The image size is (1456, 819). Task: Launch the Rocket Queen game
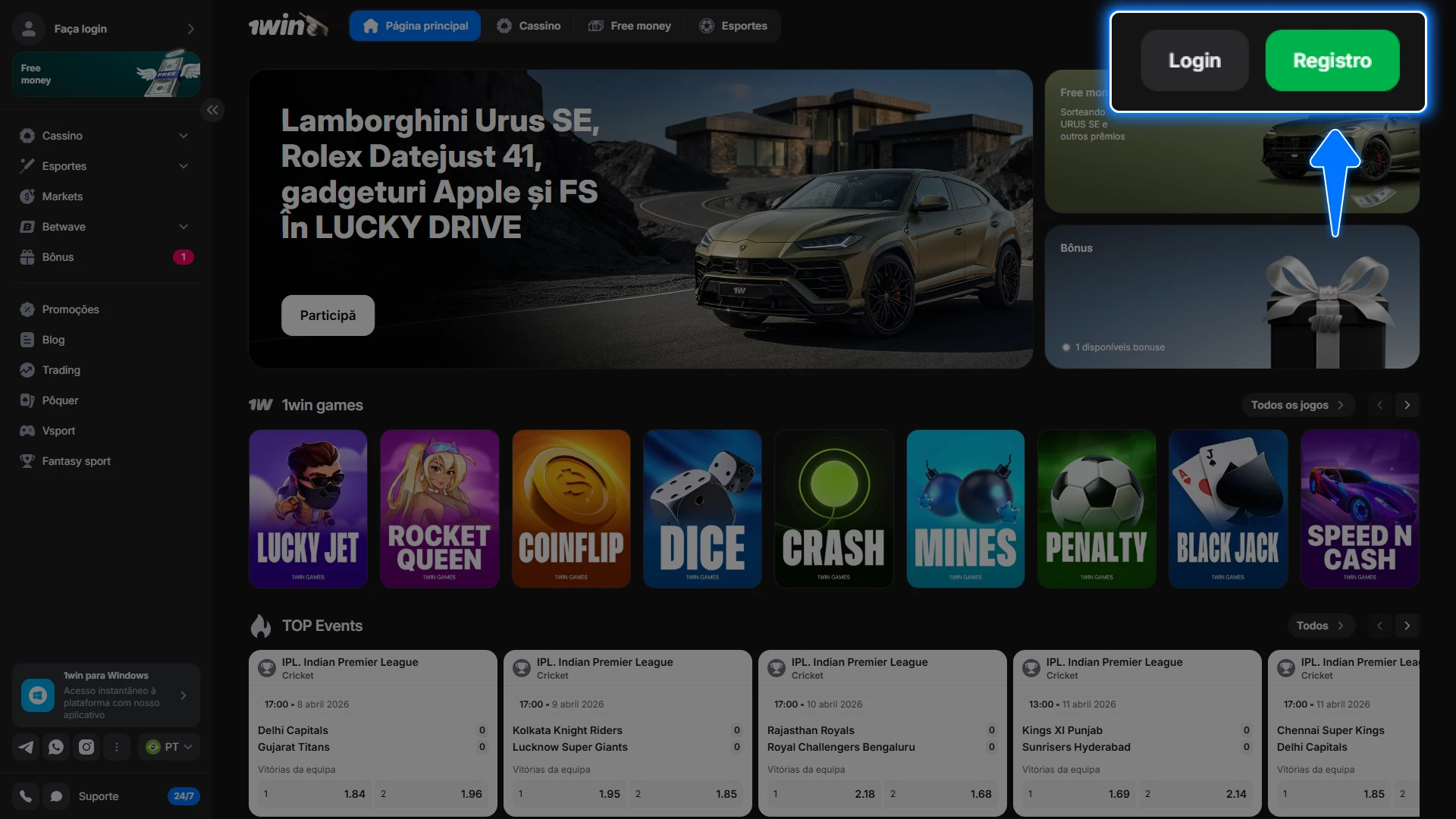[440, 509]
